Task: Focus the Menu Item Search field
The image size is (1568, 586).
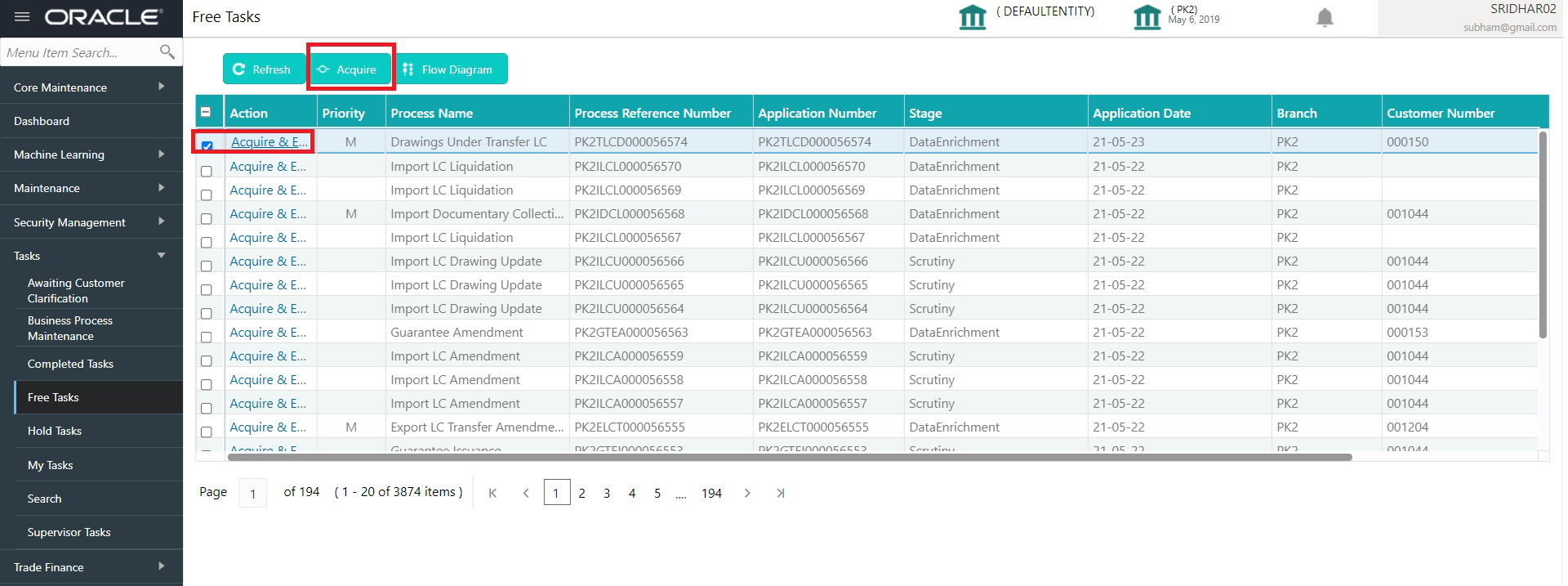Action: coord(80,52)
